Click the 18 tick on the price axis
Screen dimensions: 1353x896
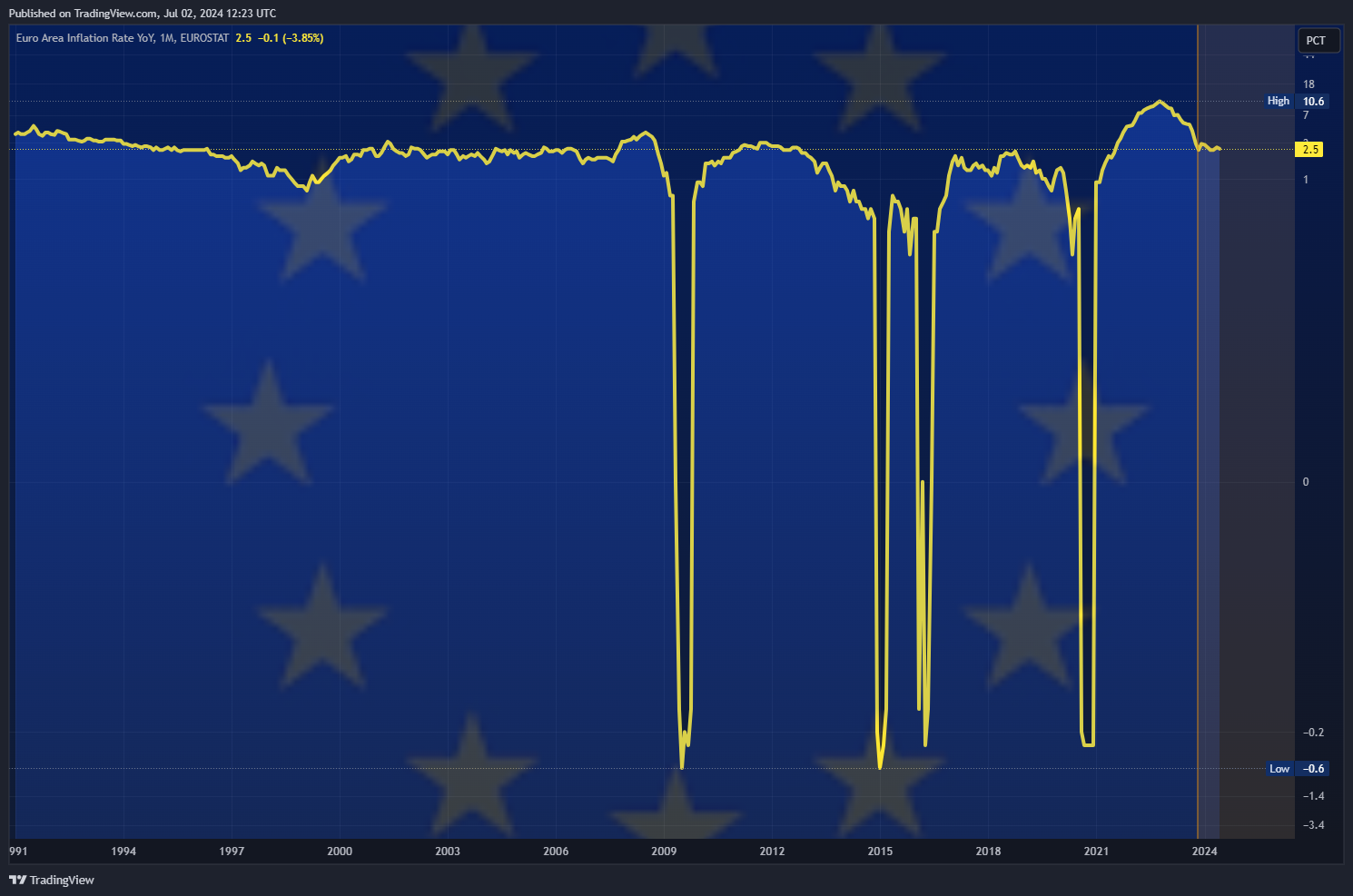[1309, 84]
